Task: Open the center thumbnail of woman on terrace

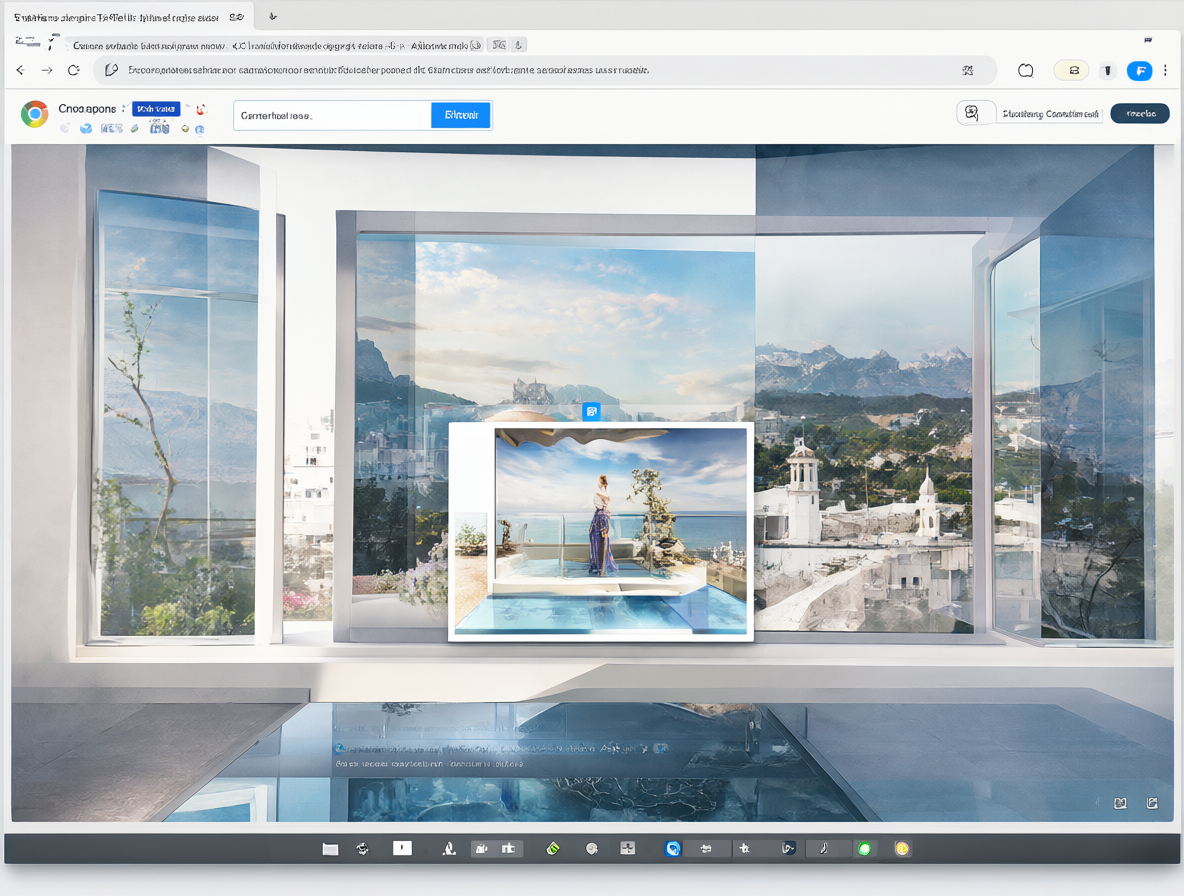Action: [601, 532]
